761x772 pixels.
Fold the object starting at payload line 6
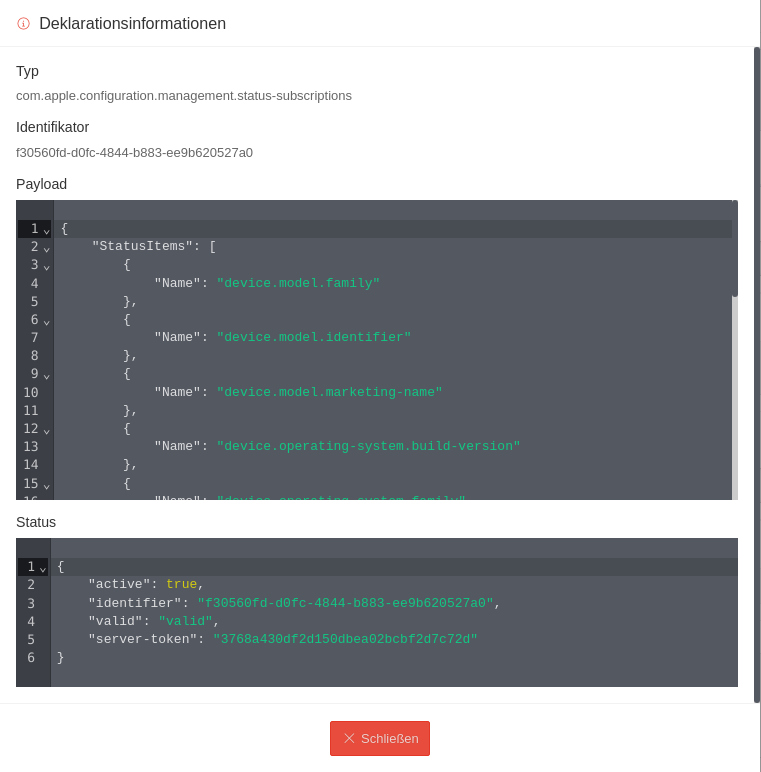click(x=46, y=320)
